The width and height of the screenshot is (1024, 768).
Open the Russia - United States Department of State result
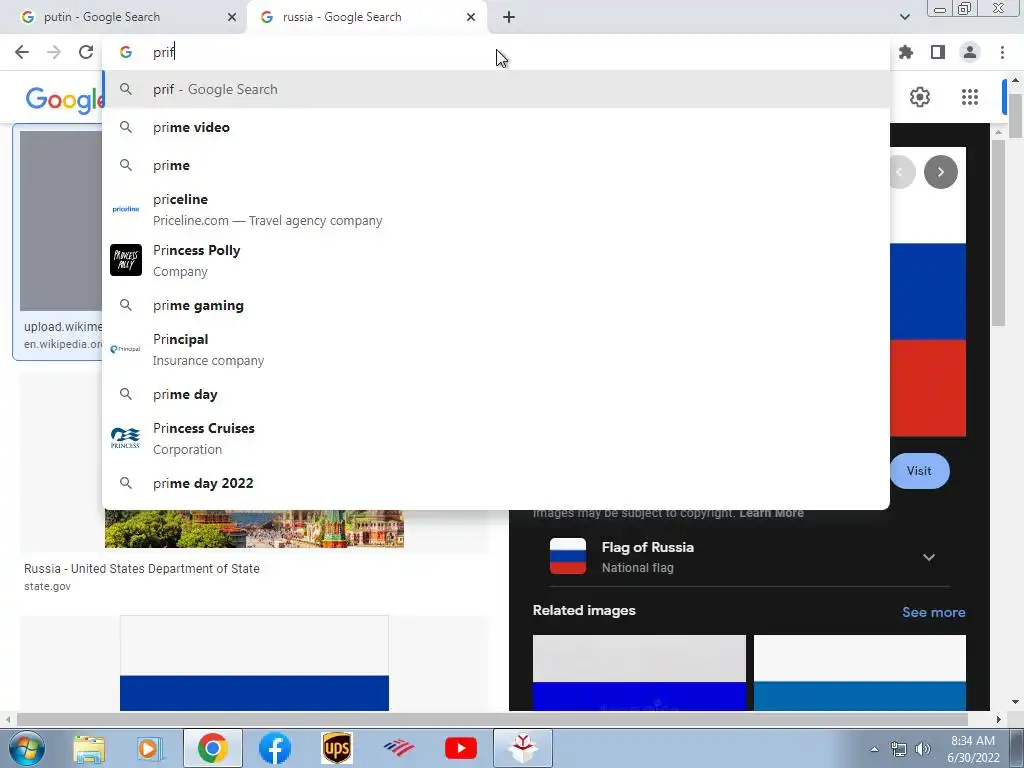pyautogui.click(x=142, y=569)
